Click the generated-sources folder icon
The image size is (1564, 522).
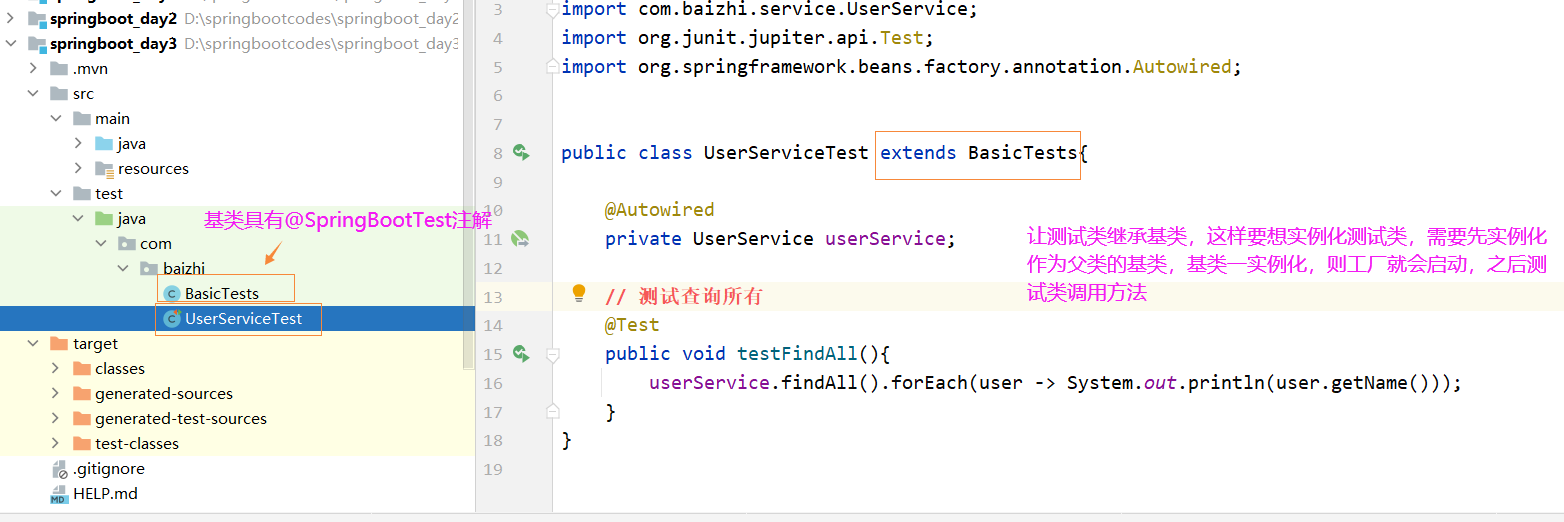pyautogui.click(x=82, y=393)
